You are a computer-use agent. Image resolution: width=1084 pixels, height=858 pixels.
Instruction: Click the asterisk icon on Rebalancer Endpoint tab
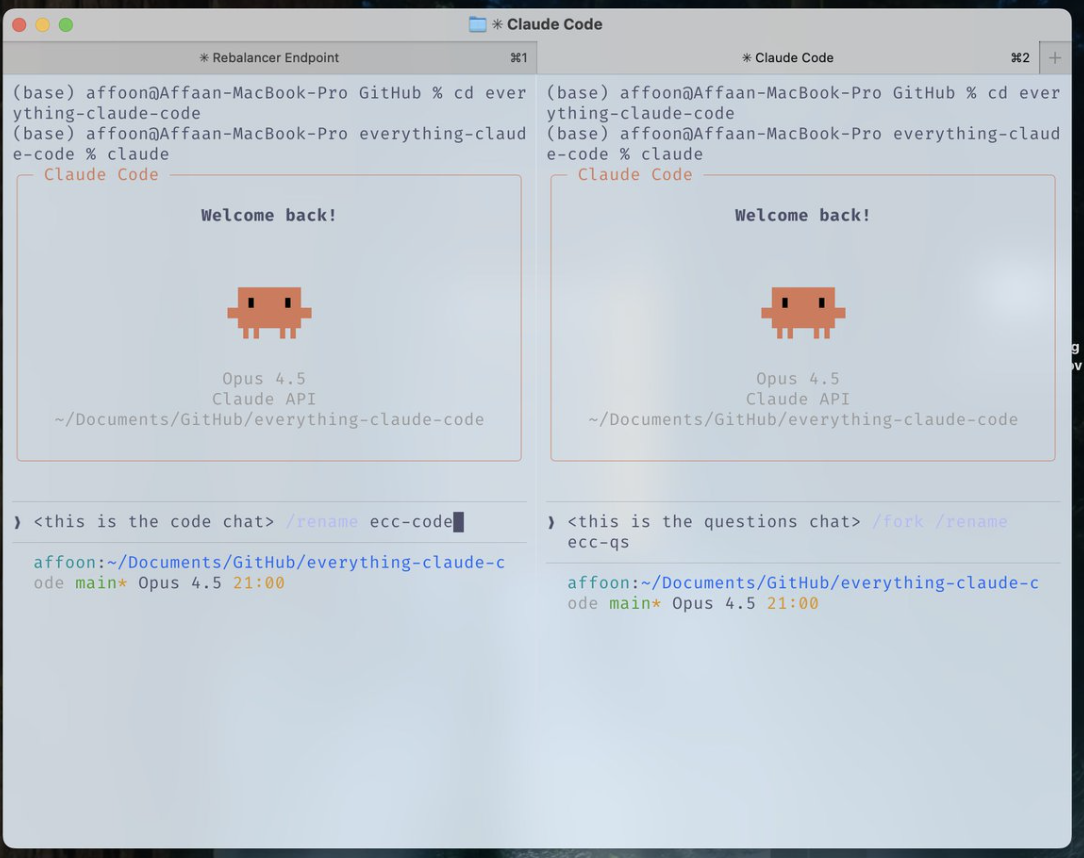(x=204, y=58)
